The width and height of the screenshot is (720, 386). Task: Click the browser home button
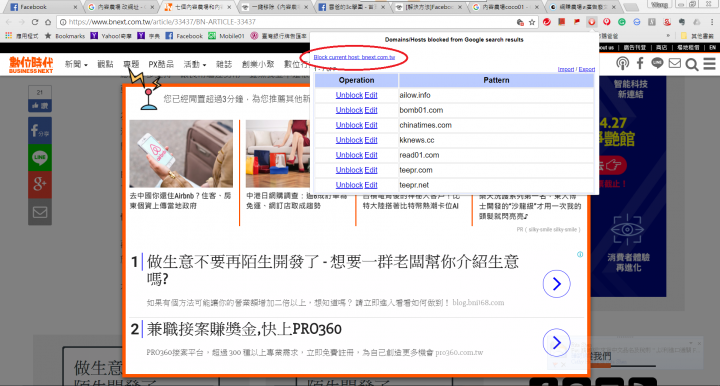(x=48, y=22)
